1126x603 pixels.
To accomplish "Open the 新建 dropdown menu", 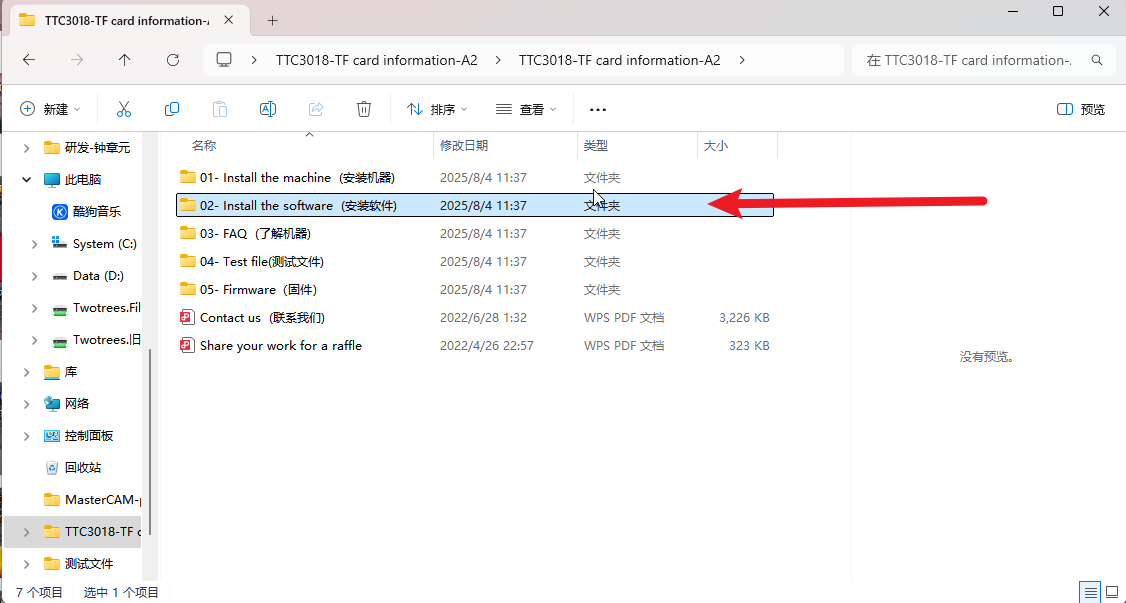I will tap(50, 109).
